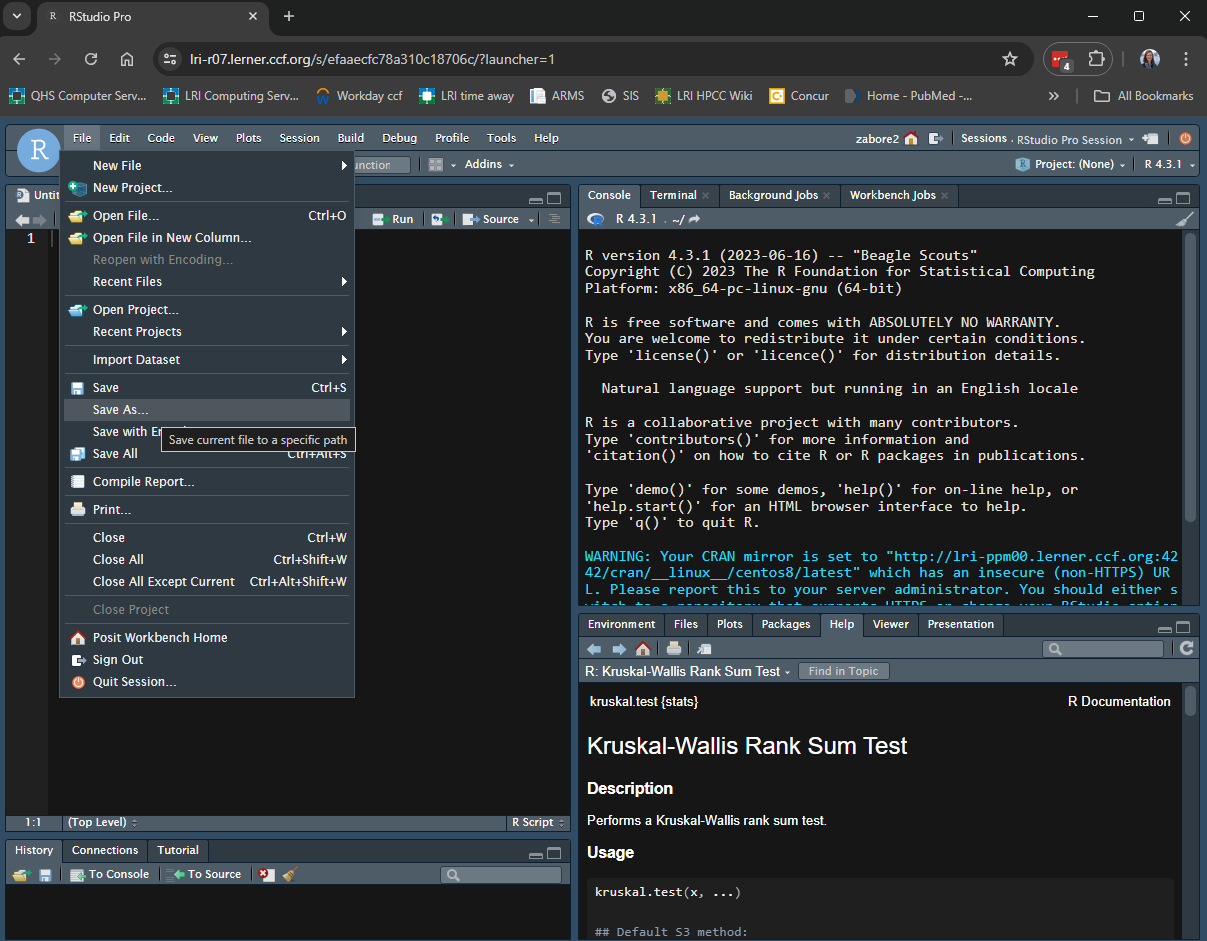Minimize the Help pane
Viewport: 1207px width, 941px height.
(1164, 628)
